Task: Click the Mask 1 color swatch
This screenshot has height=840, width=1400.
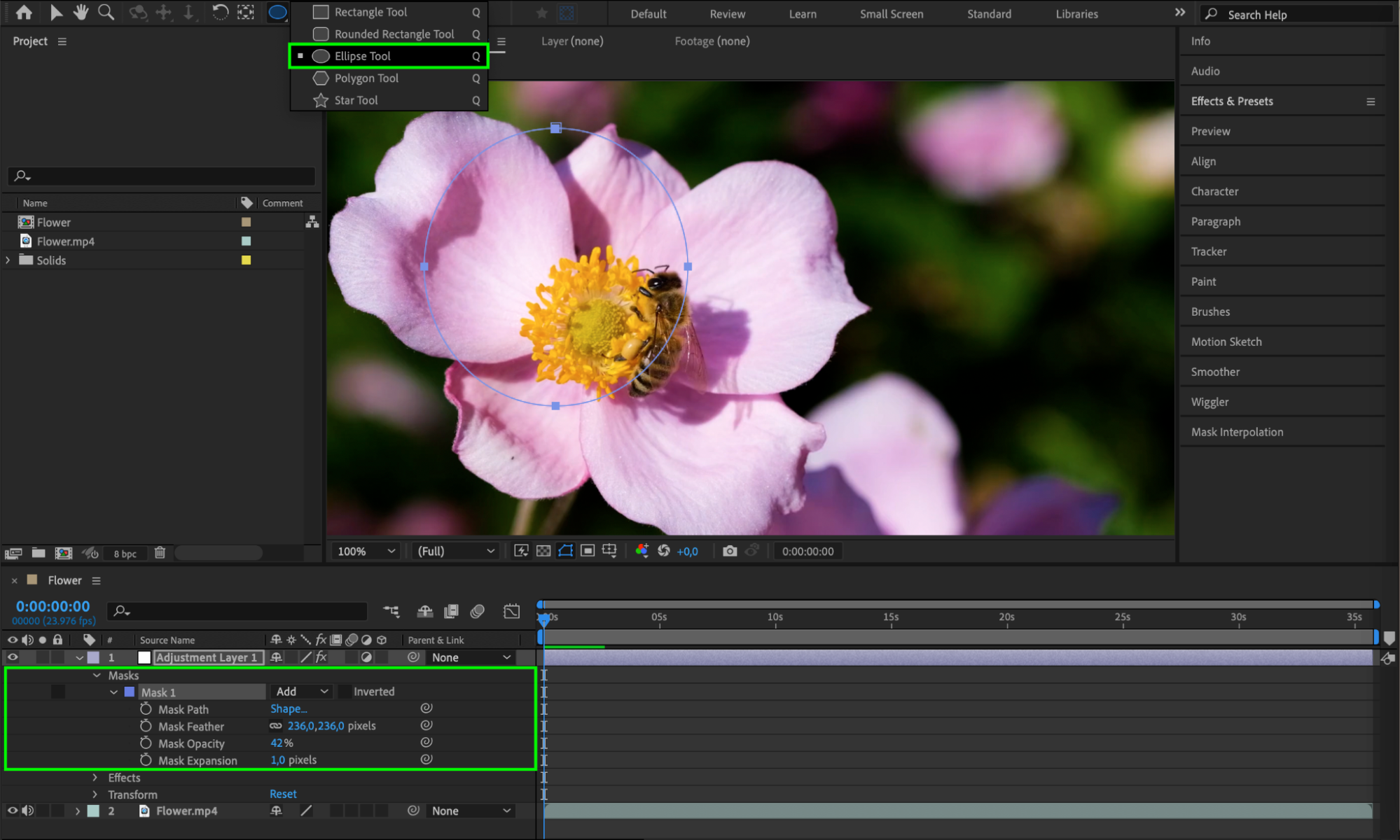Action: pyautogui.click(x=130, y=692)
